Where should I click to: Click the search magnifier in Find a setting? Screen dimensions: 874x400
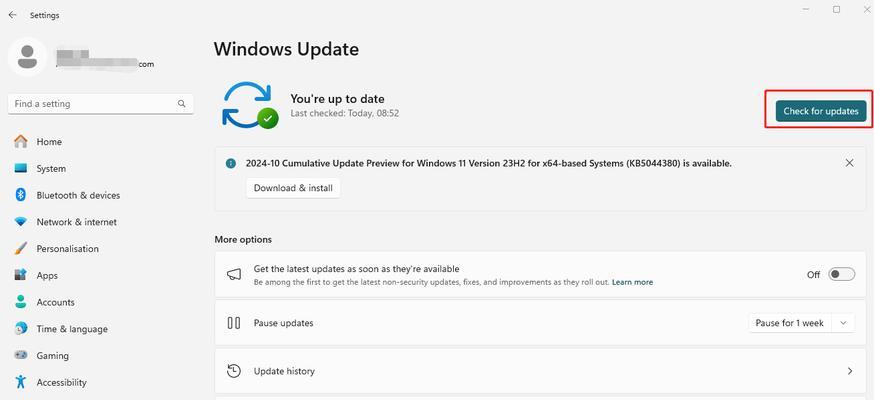(x=182, y=104)
